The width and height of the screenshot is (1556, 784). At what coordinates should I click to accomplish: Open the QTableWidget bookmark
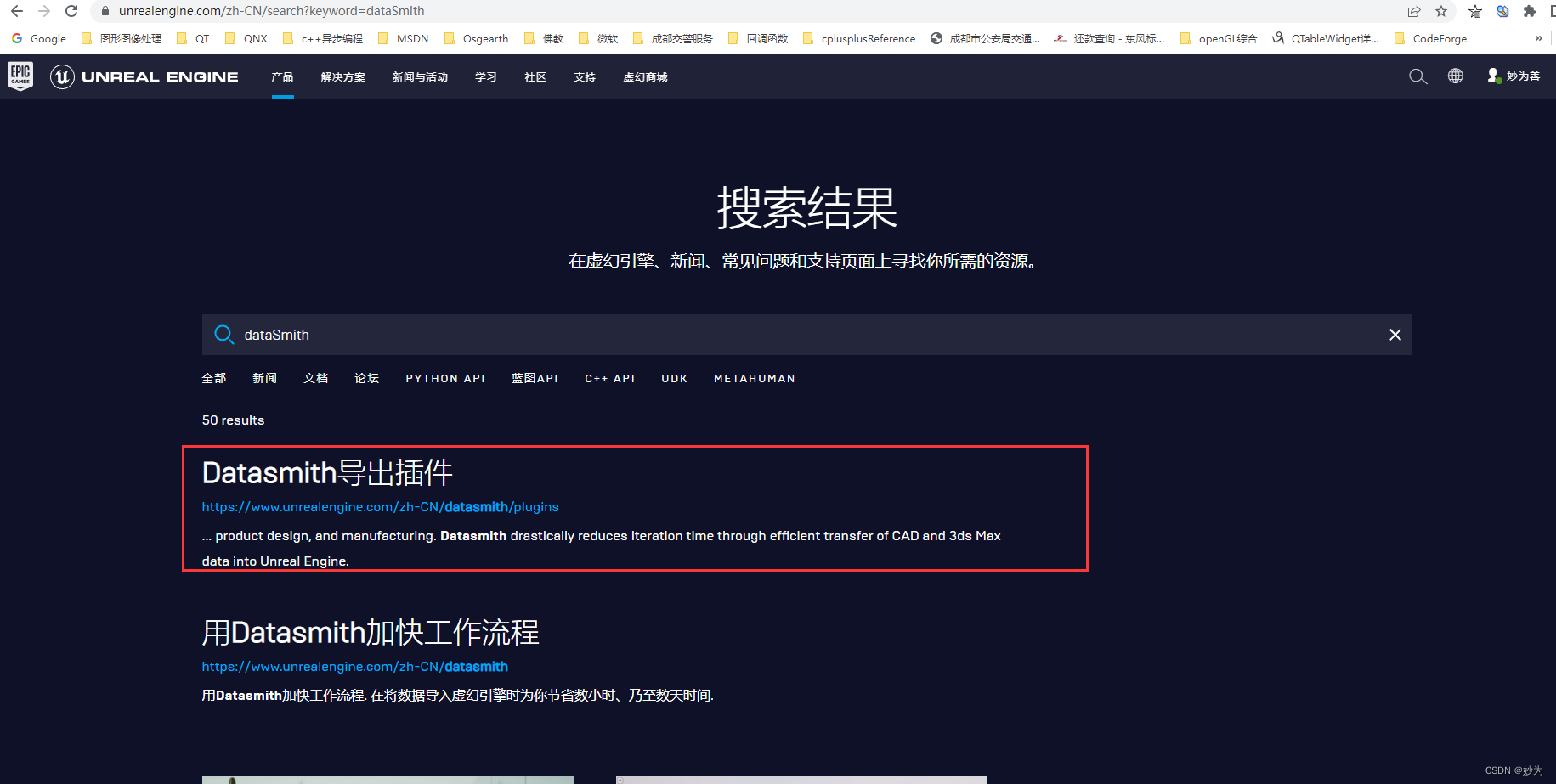tap(1326, 38)
